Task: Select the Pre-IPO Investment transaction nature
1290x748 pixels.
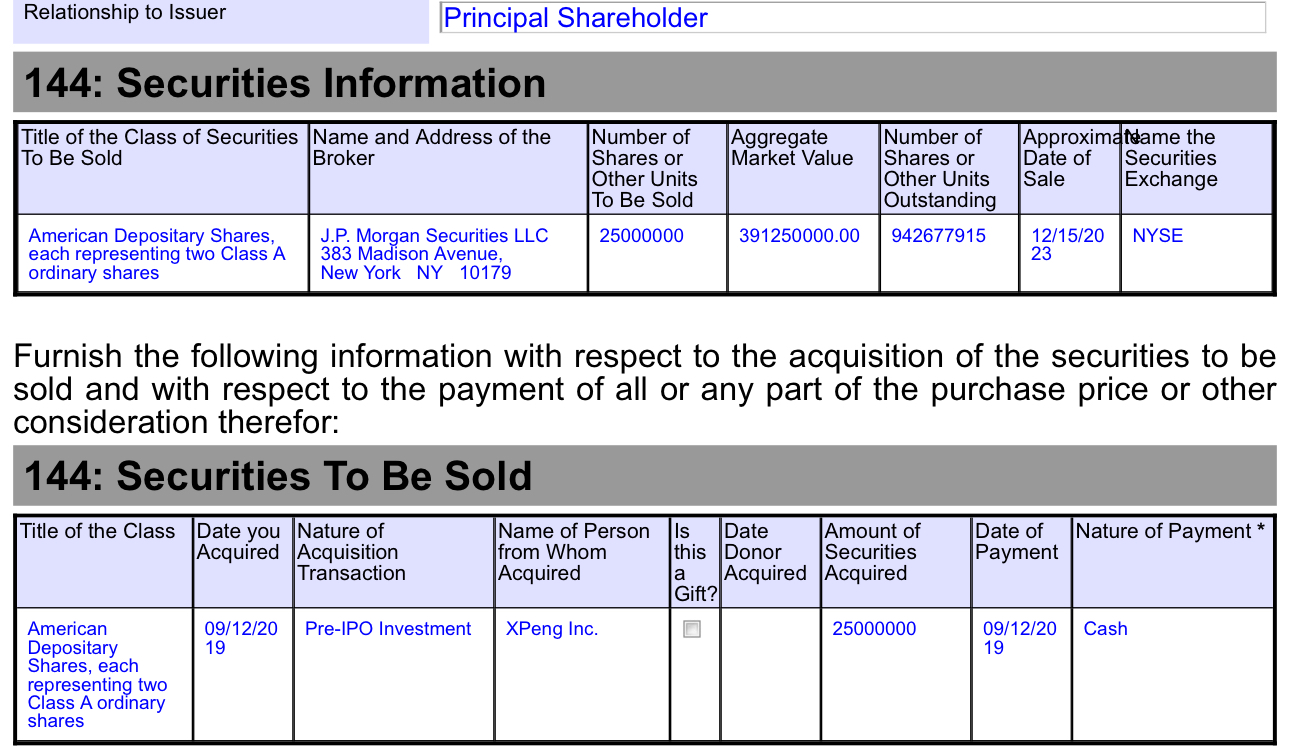Action: coord(388,629)
